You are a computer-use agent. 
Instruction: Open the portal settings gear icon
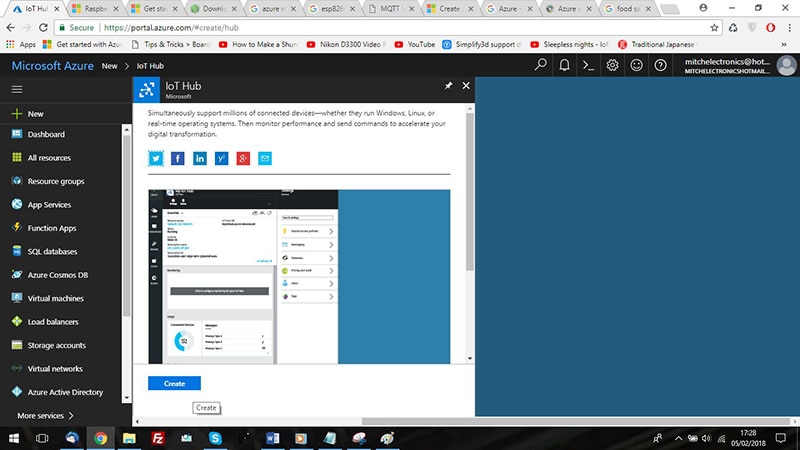(612, 66)
